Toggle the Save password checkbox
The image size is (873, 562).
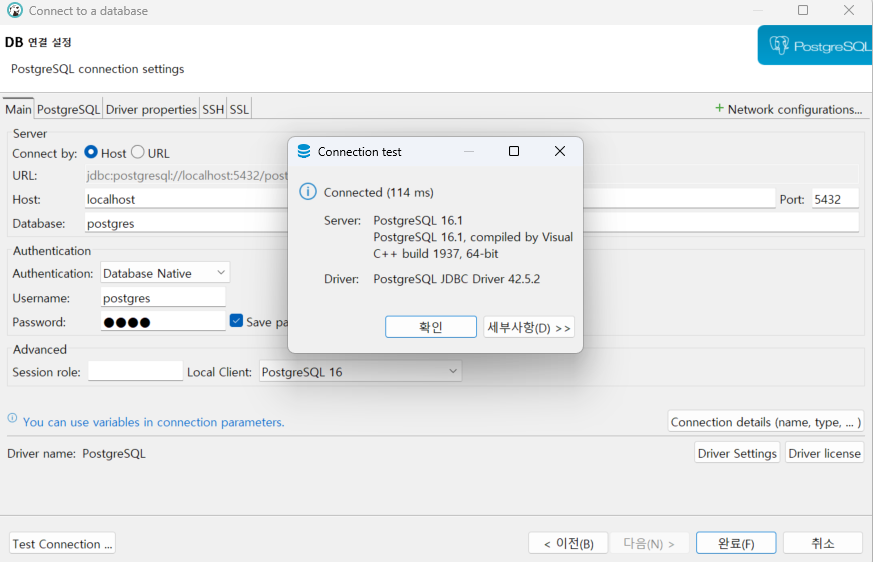[236, 321]
